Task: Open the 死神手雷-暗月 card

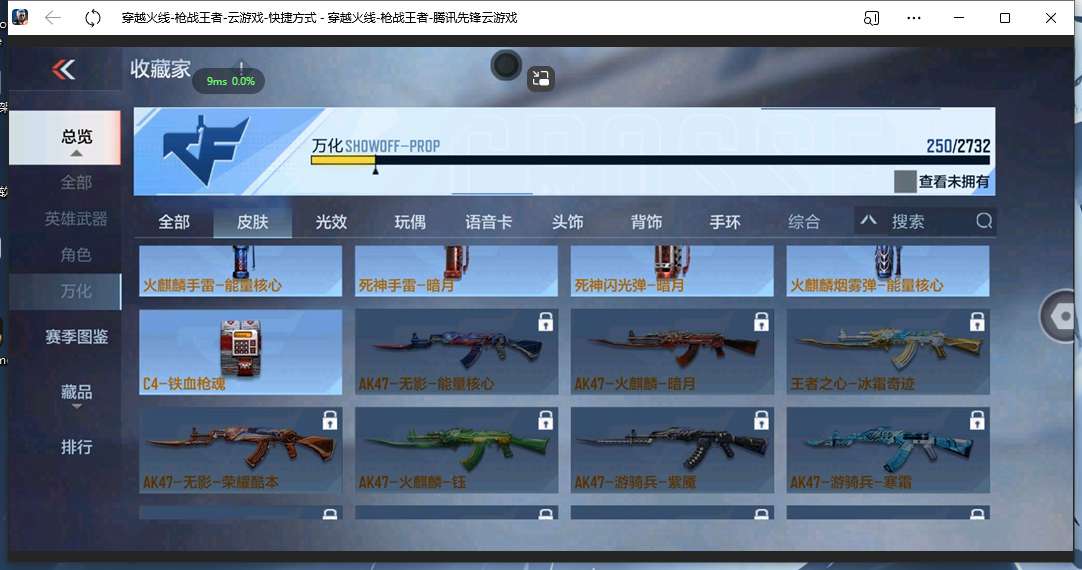Action: (x=456, y=271)
